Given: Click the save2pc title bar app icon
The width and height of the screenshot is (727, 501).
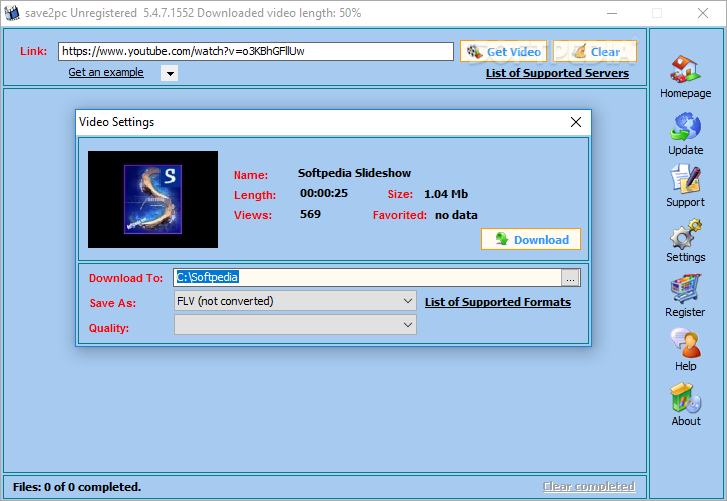Looking at the screenshot, I should 12,13.
